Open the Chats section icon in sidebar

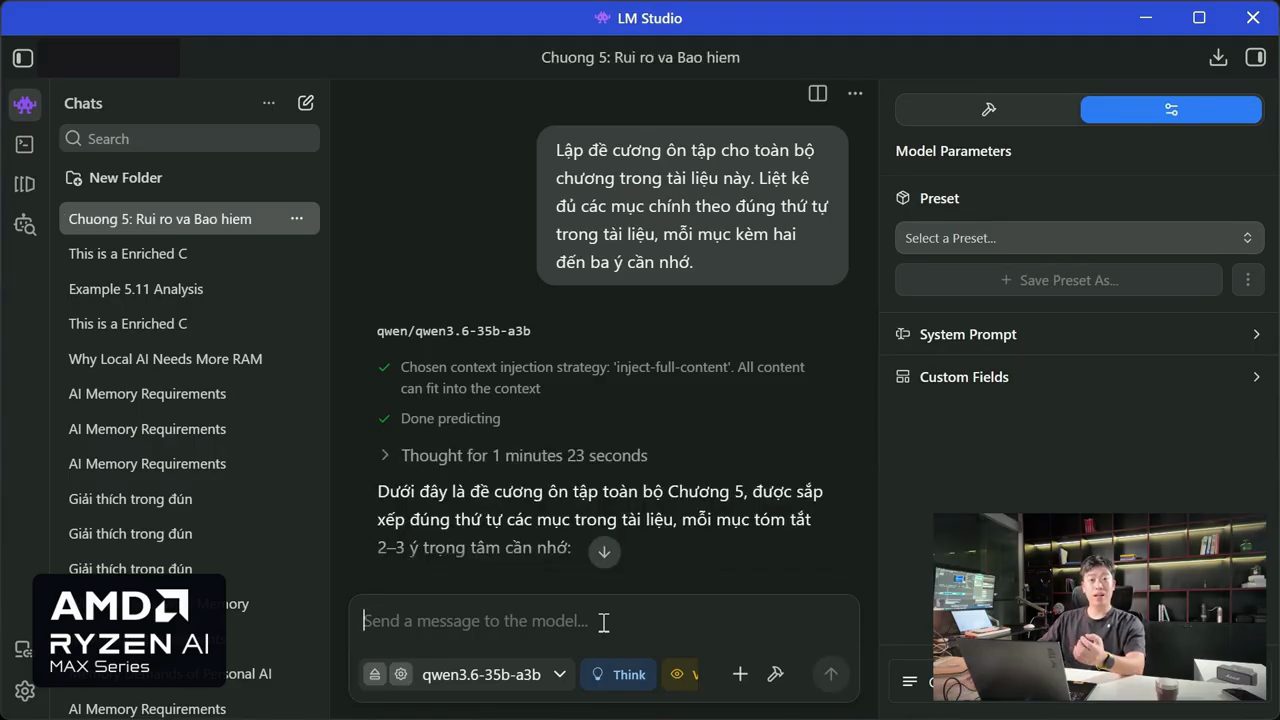pyautogui.click(x=25, y=104)
